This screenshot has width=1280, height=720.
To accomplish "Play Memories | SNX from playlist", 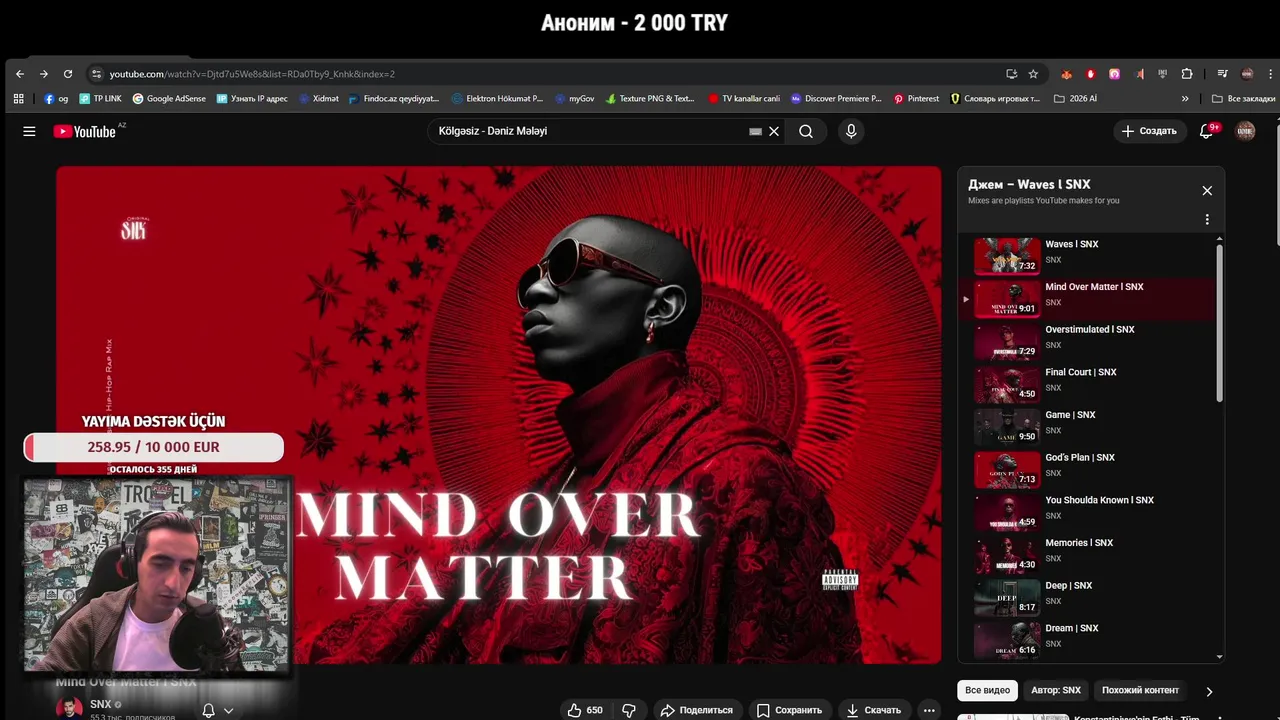I will [x=1089, y=555].
